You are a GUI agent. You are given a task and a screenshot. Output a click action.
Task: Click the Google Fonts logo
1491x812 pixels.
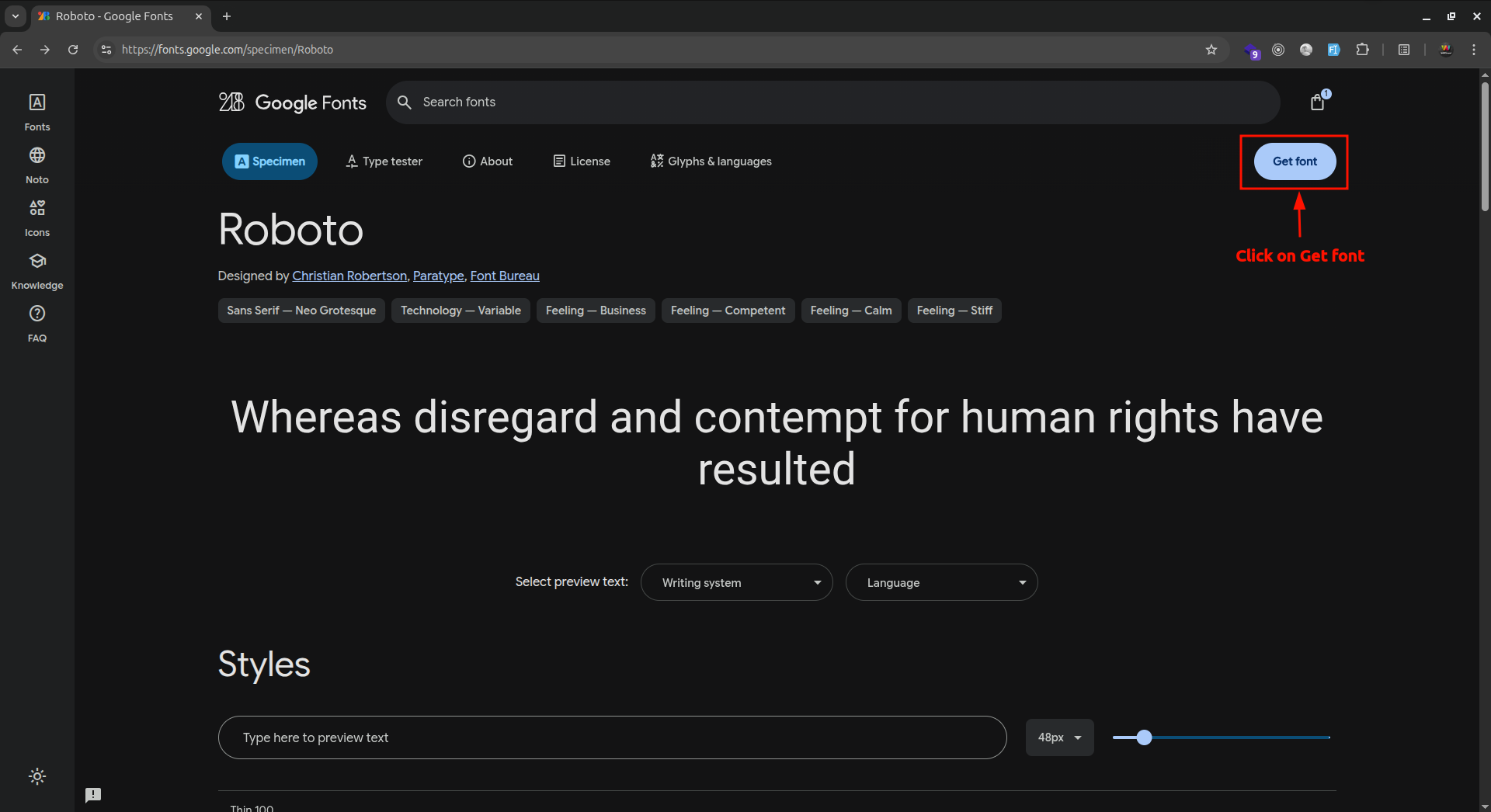click(293, 102)
